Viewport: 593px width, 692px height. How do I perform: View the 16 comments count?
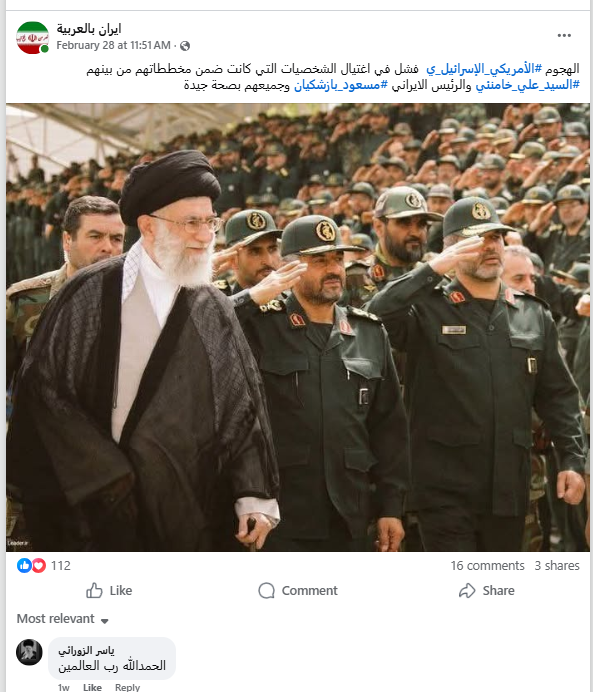487,565
